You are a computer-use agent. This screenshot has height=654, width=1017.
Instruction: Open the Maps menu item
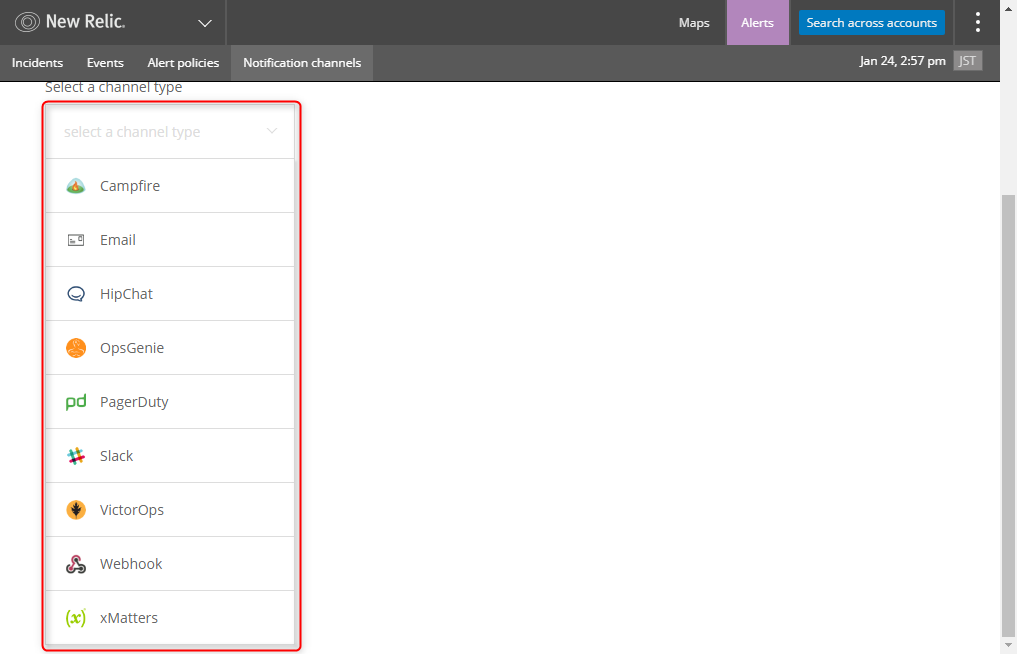point(694,23)
